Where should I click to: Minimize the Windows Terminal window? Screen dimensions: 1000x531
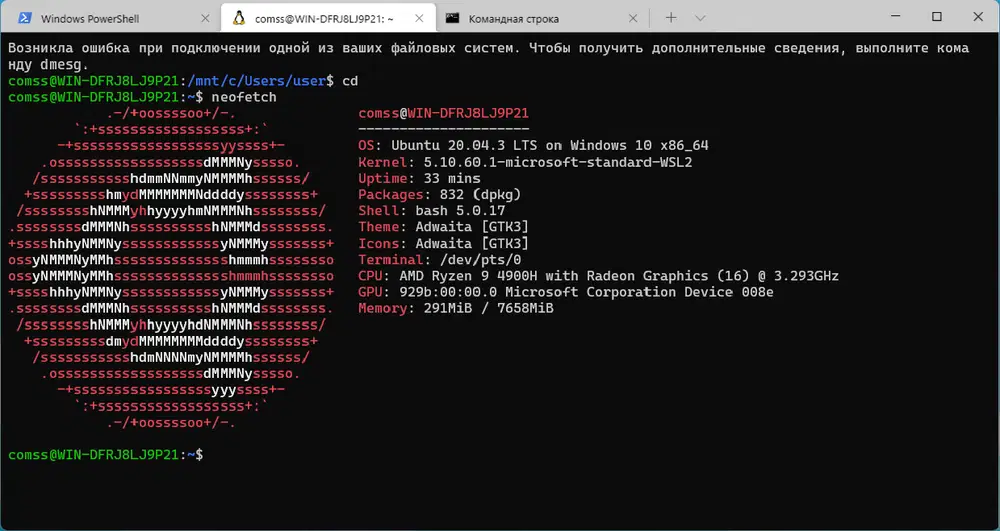(894, 17)
